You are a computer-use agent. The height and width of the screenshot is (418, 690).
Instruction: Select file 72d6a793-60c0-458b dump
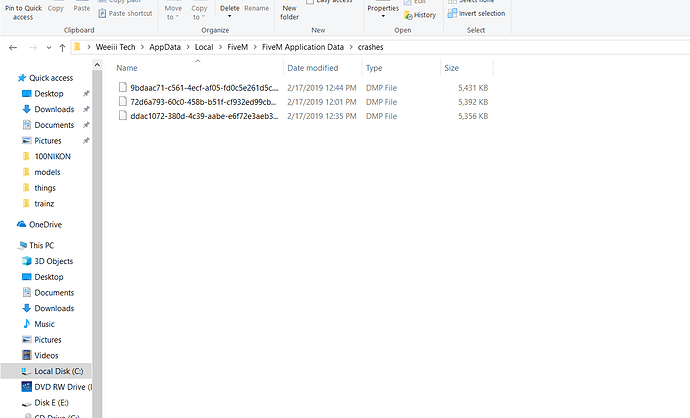point(203,102)
